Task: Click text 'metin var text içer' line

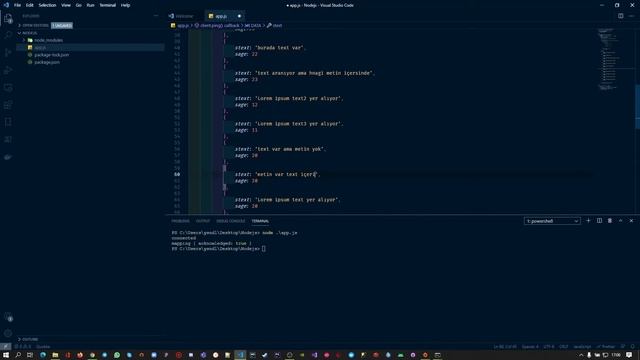Action: coord(286,174)
